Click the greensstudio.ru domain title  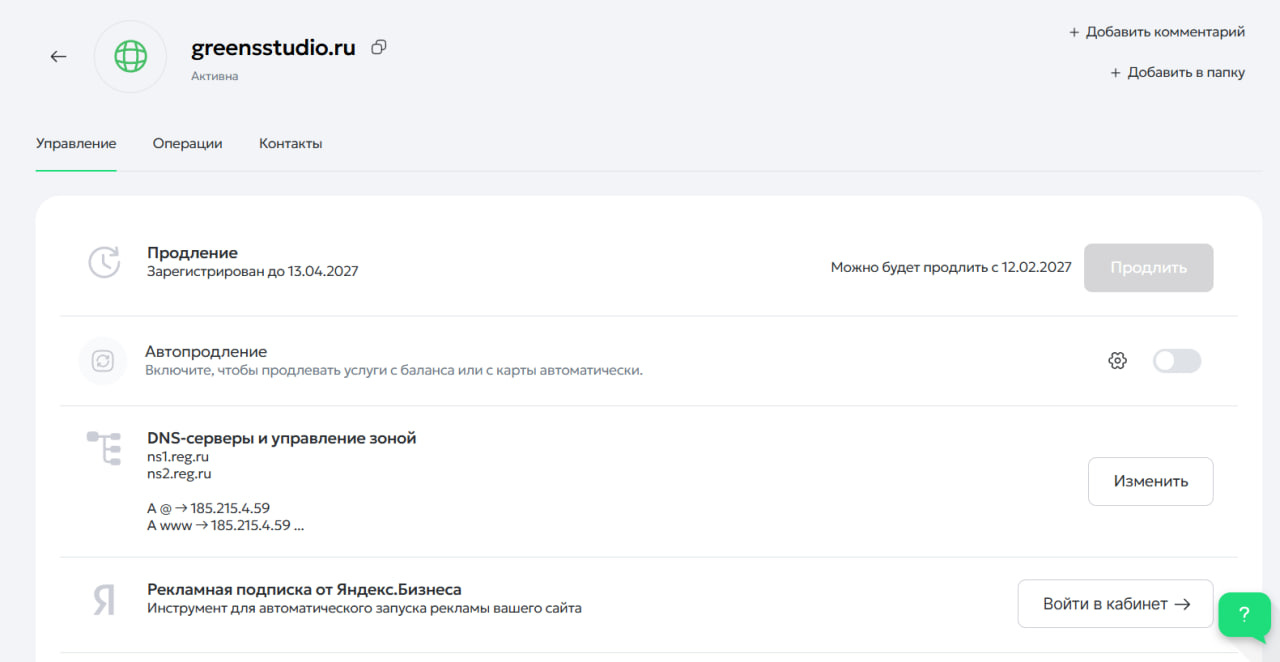coord(273,47)
